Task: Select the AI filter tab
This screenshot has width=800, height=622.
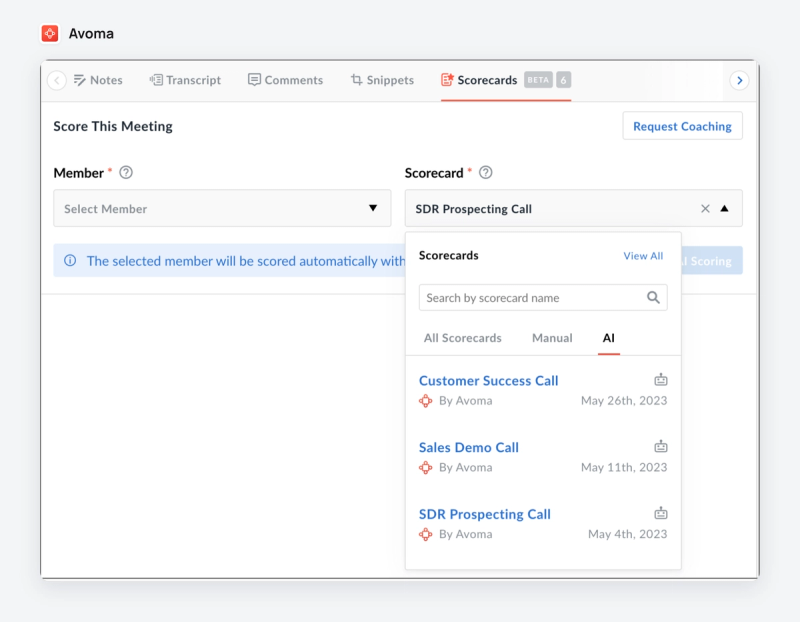Action: click(609, 338)
